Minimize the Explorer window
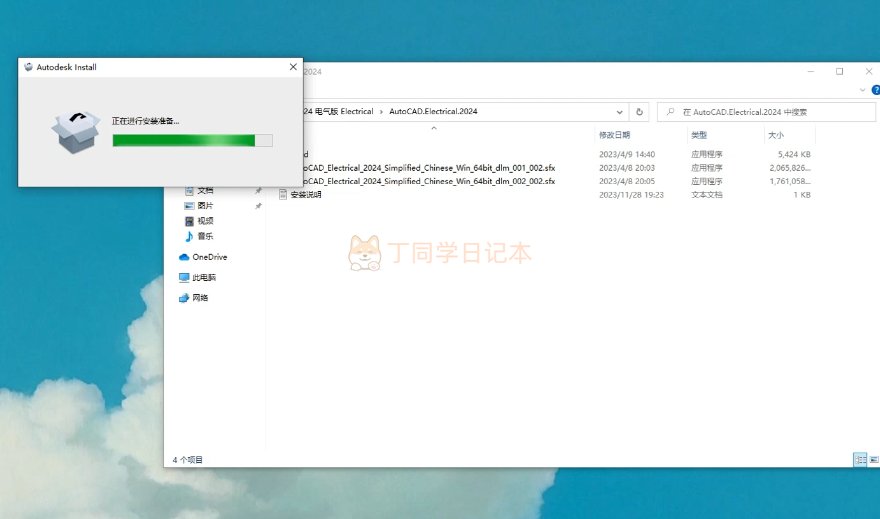Screen dimensions: 880x519 (x=811, y=71)
